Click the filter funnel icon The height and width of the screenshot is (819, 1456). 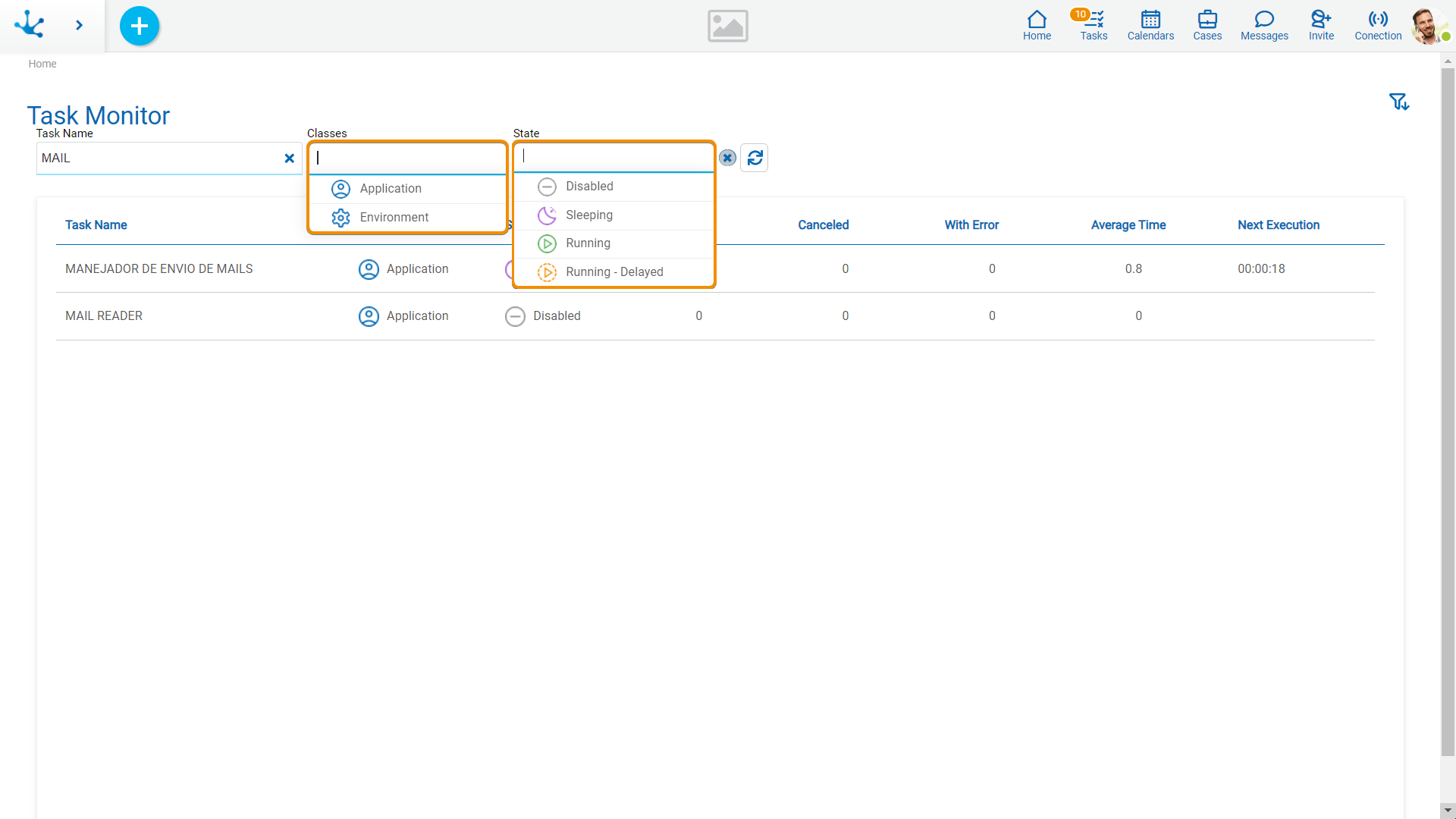pos(1398,102)
